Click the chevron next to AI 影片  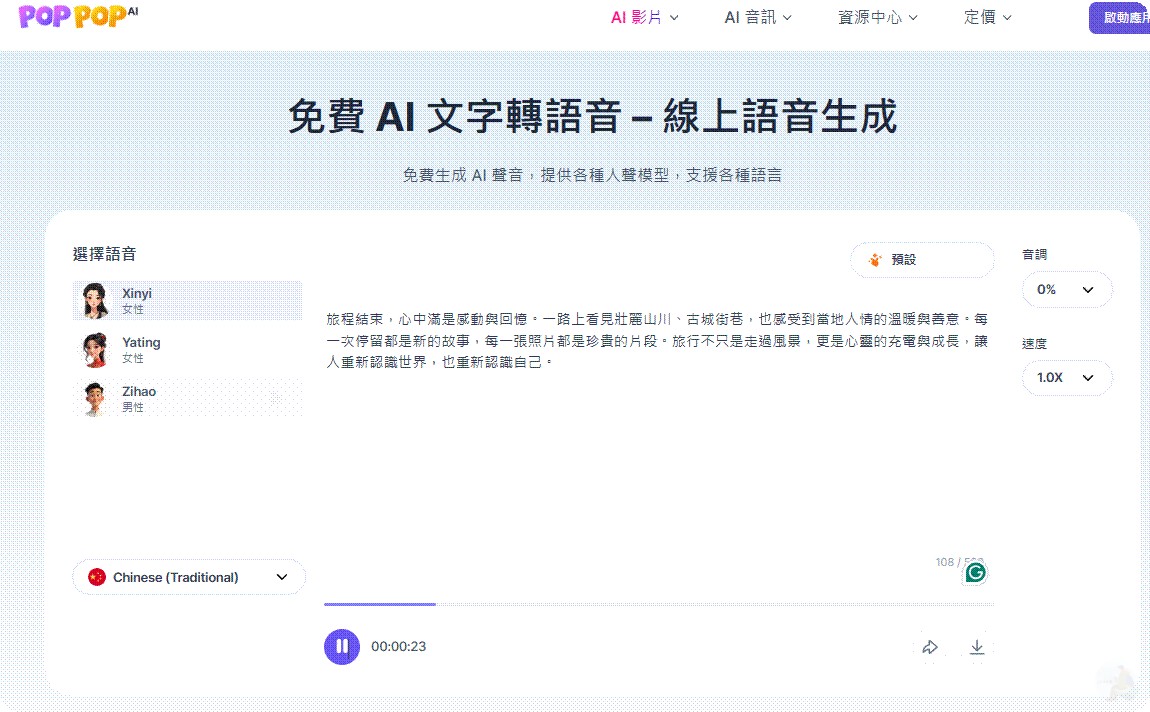(674, 18)
